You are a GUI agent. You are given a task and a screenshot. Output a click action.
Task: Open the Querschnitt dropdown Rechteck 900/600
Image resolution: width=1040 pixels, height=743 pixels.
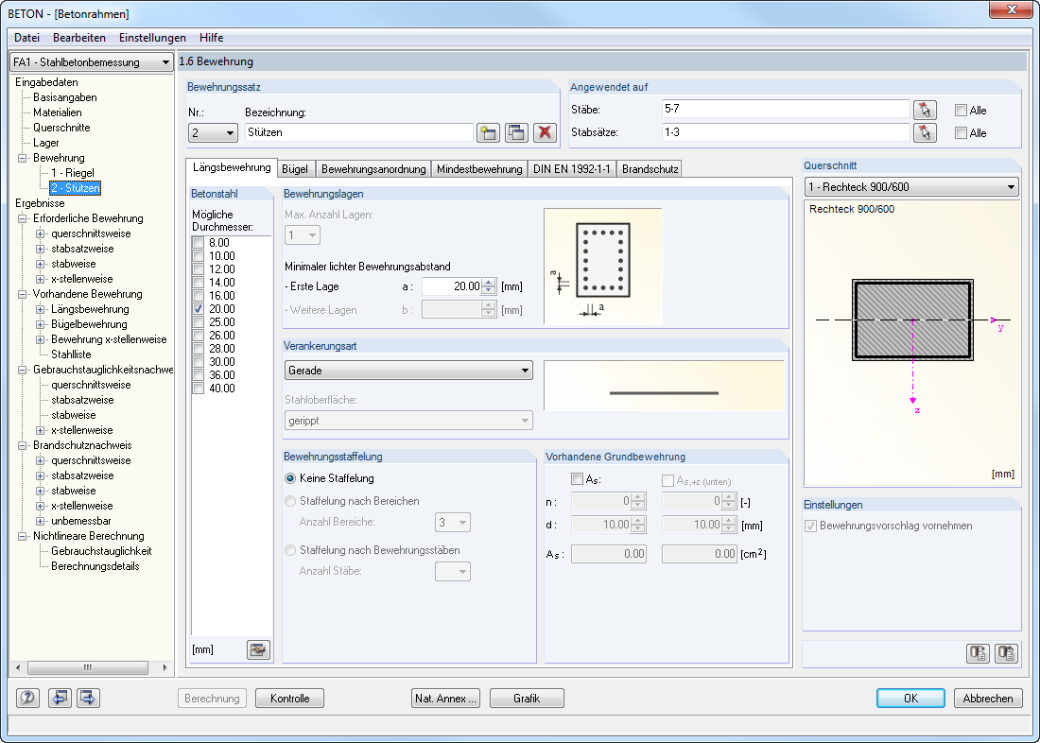click(x=911, y=187)
